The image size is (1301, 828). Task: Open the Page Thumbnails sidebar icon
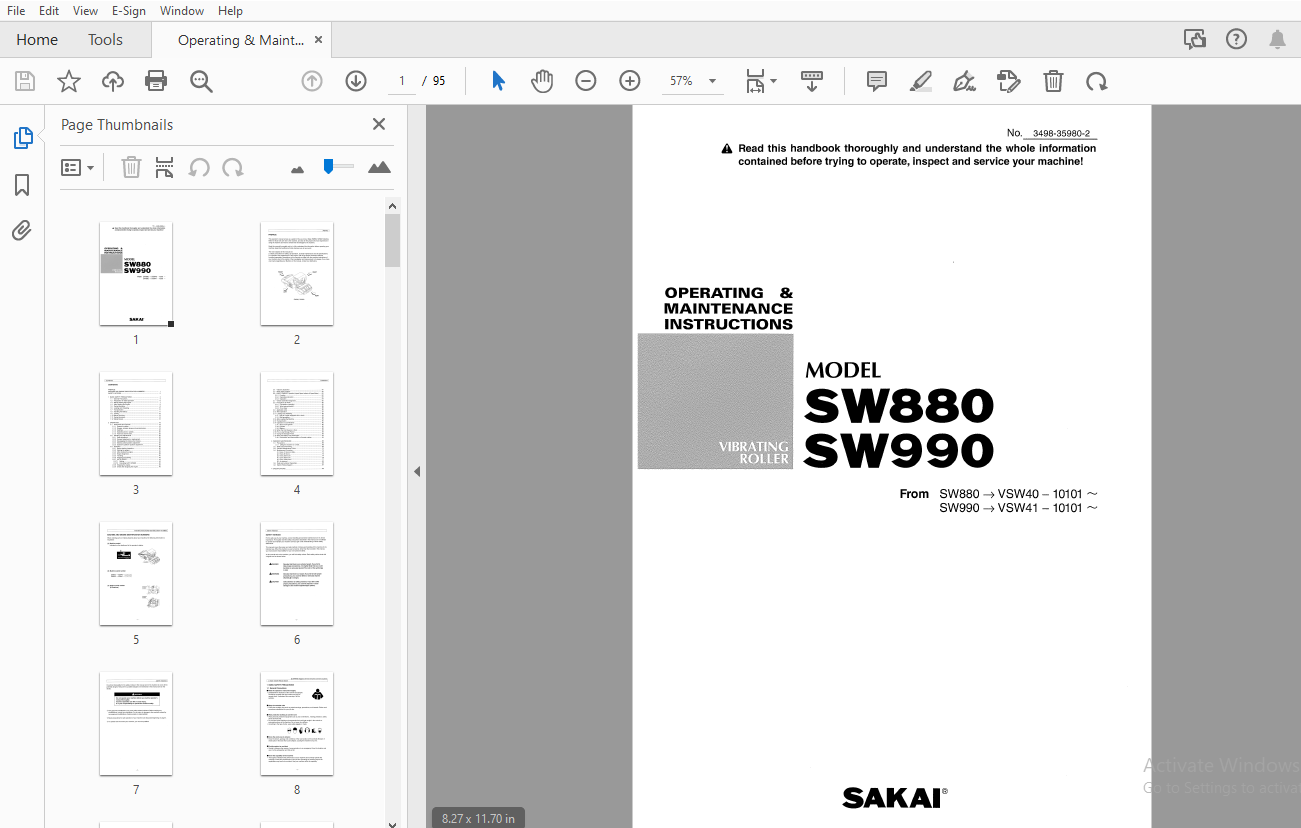(x=22, y=138)
